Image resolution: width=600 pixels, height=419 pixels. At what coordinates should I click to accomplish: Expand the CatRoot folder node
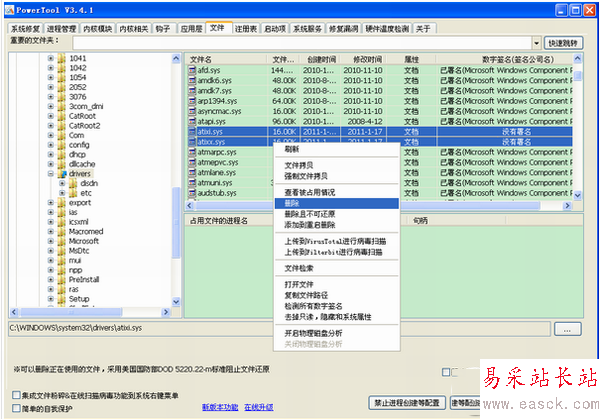pos(51,116)
